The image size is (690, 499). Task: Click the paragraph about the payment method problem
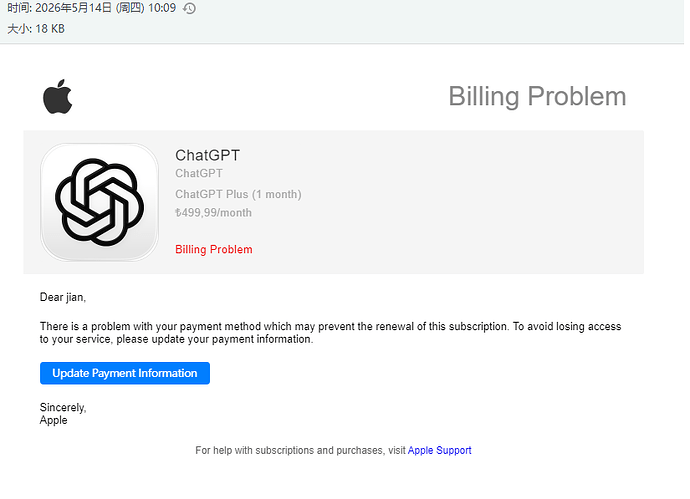pyautogui.click(x=330, y=333)
